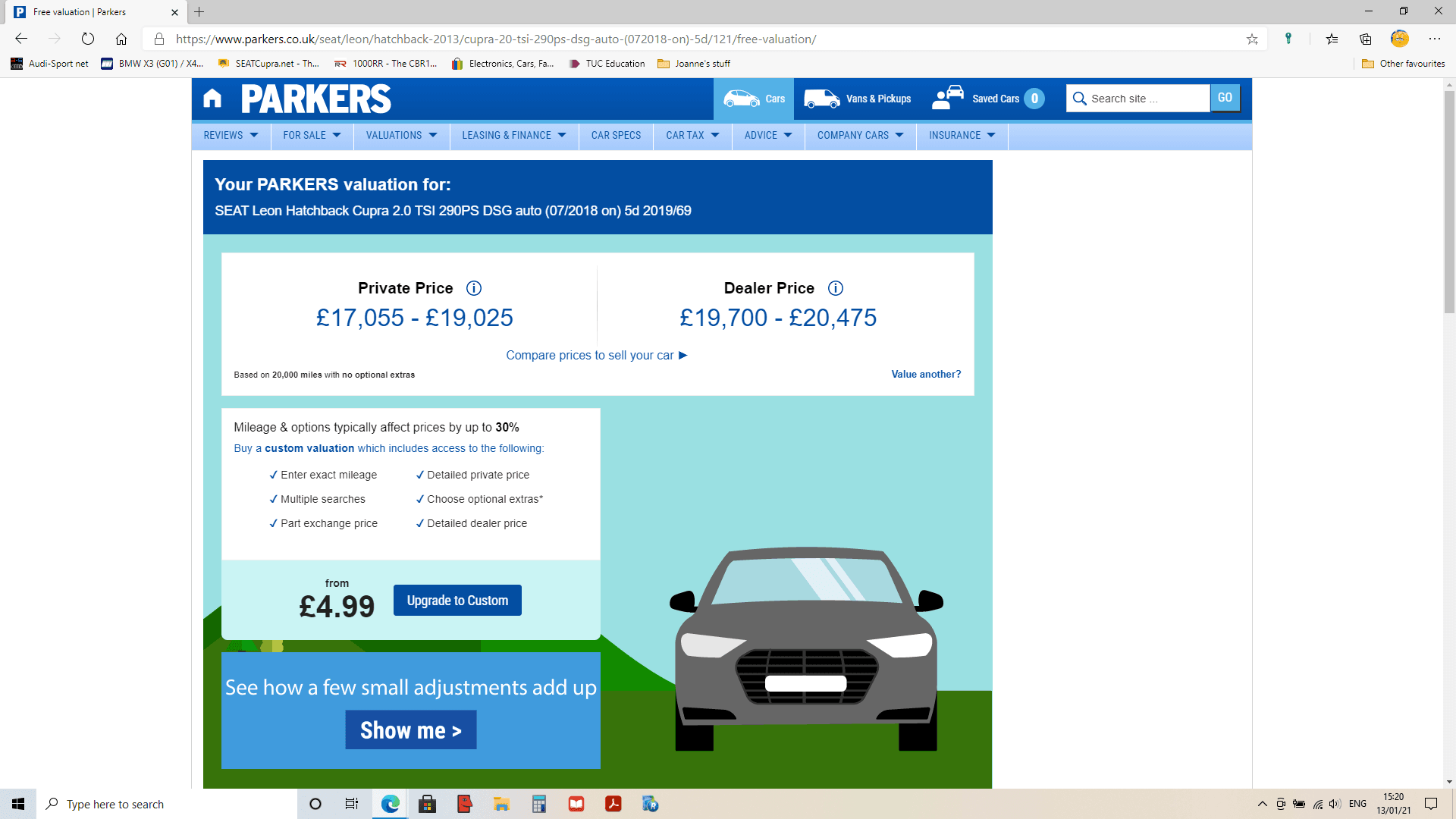1456x819 pixels.
Task: Open File Explorer on taskbar
Action: click(x=502, y=804)
